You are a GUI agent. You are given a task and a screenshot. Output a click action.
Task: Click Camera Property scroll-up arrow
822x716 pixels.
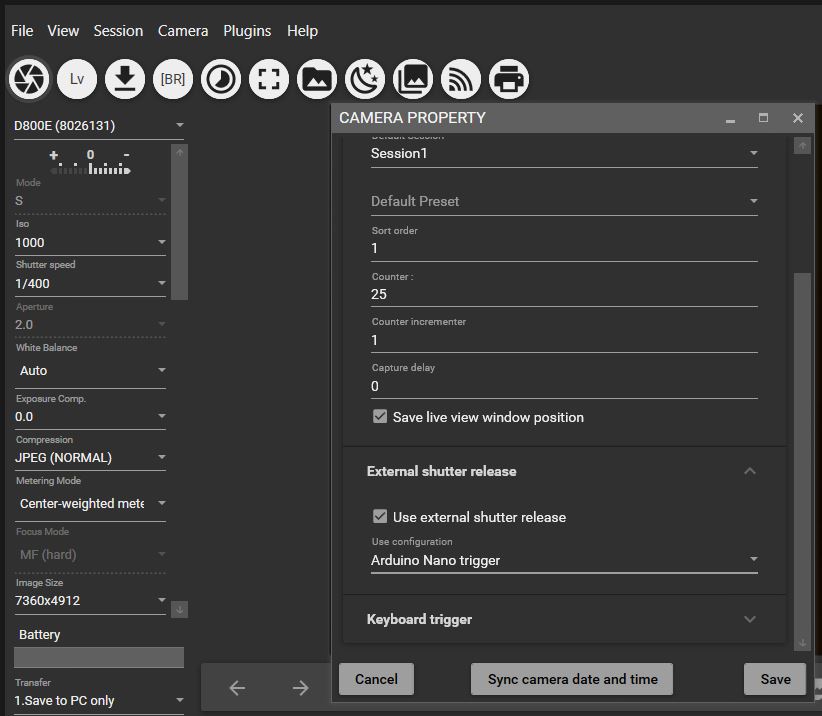click(802, 145)
